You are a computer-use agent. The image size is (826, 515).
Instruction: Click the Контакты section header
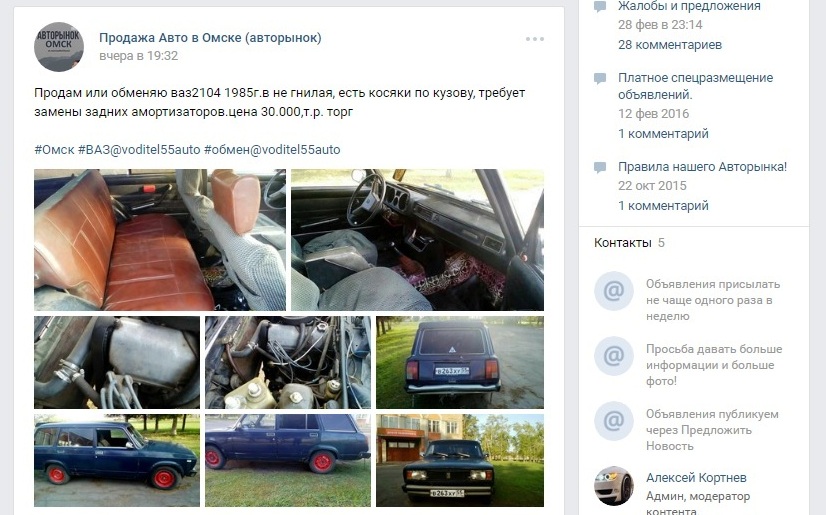[623, 243]
